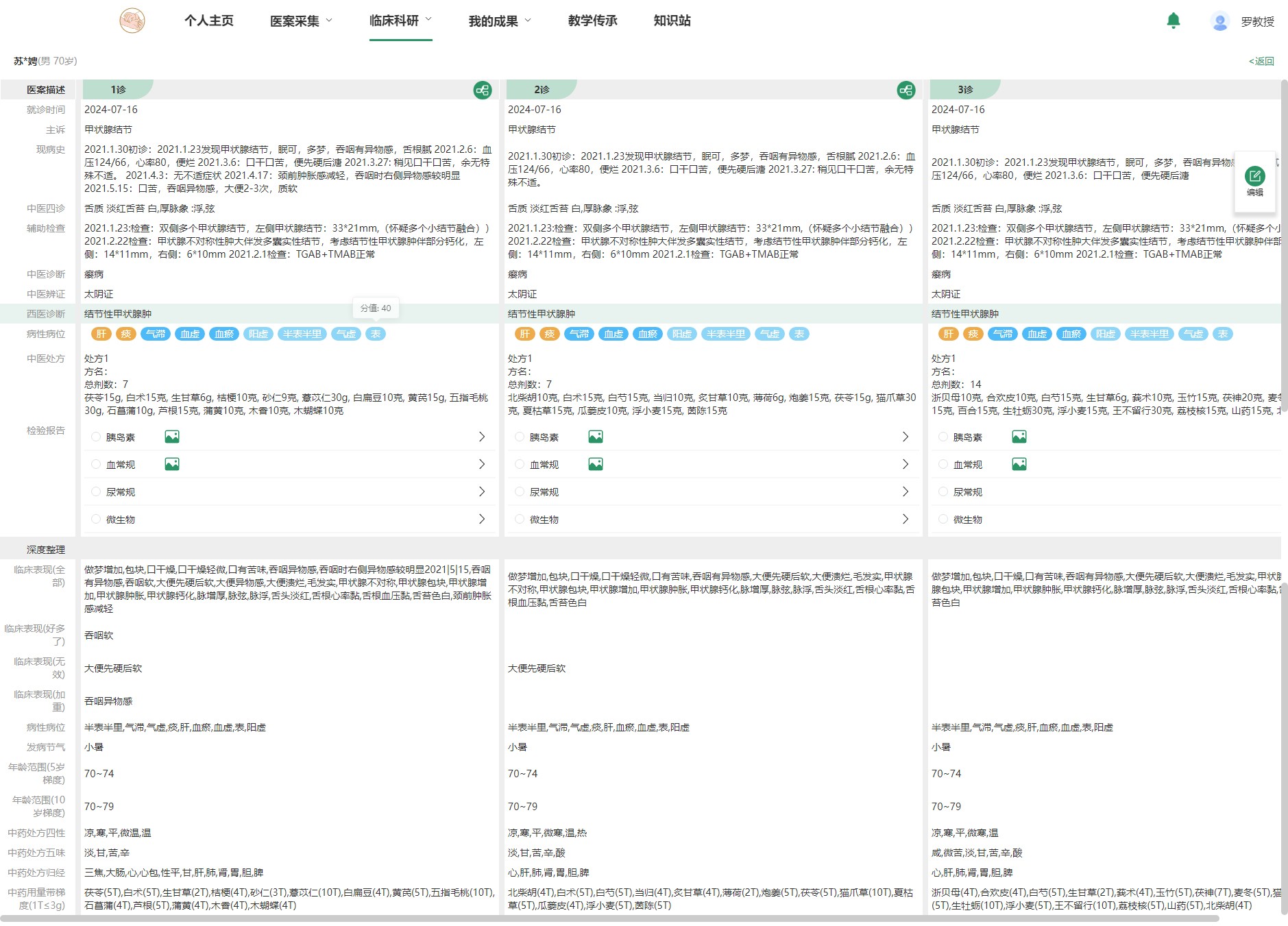
Task: Click the green share icon on 1诊
Action: [x=483, y=90]
